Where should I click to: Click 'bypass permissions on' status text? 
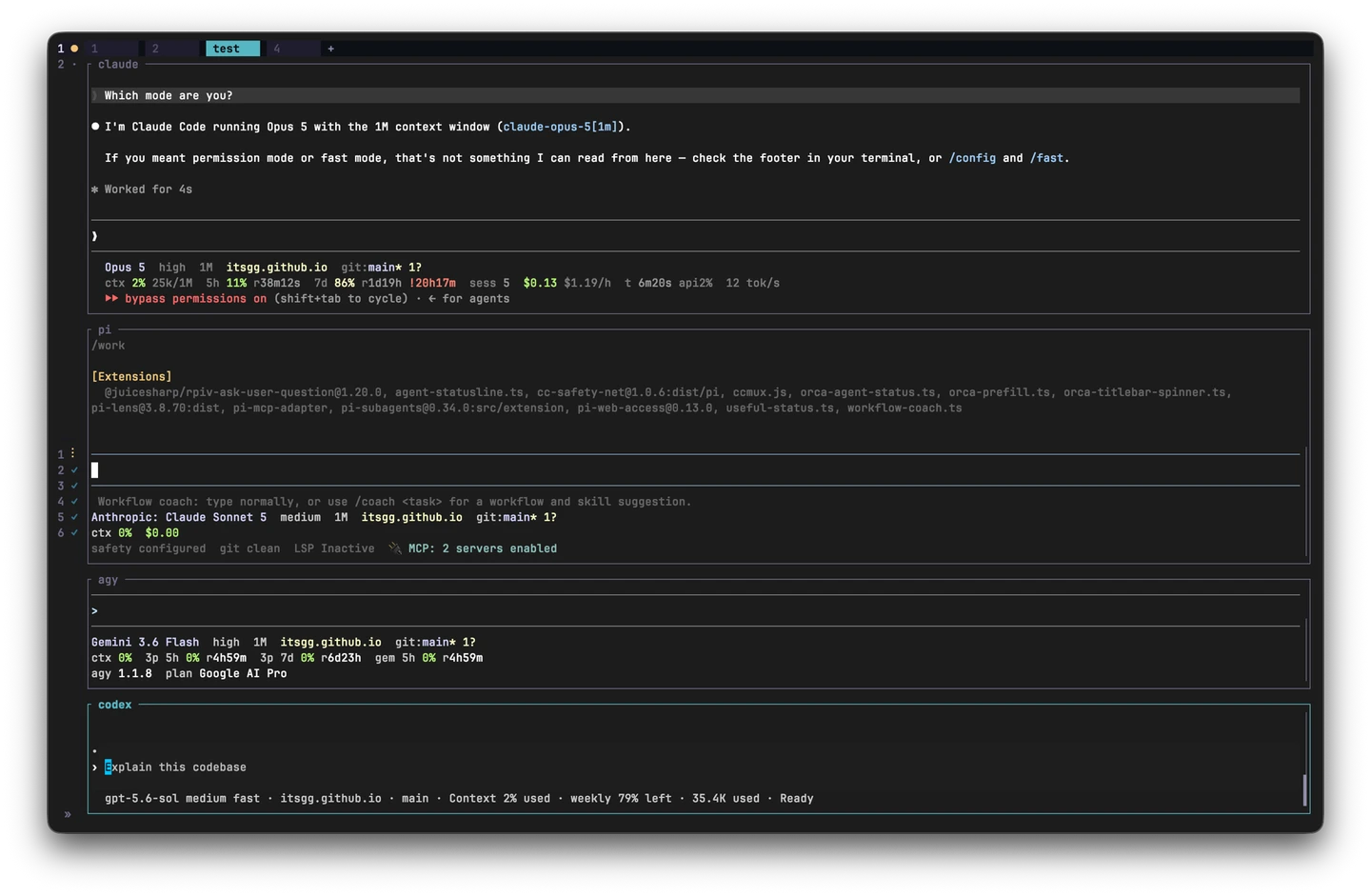[195, 299]
